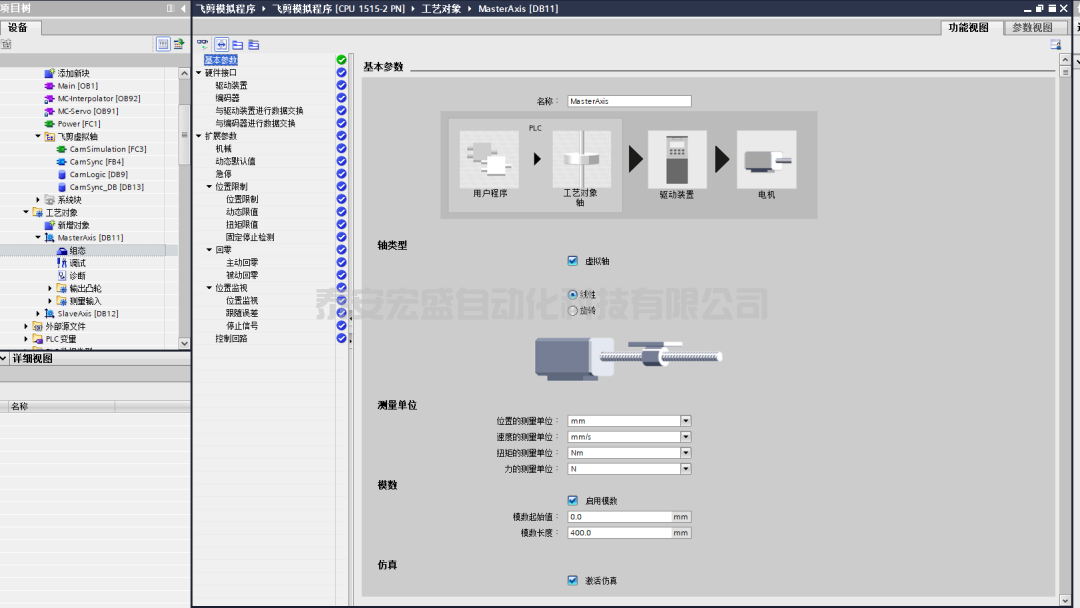Open the velocity unit dropdown showing mm/s
Viewport: 1080px width, 608px height.
(x=685, y=437)
